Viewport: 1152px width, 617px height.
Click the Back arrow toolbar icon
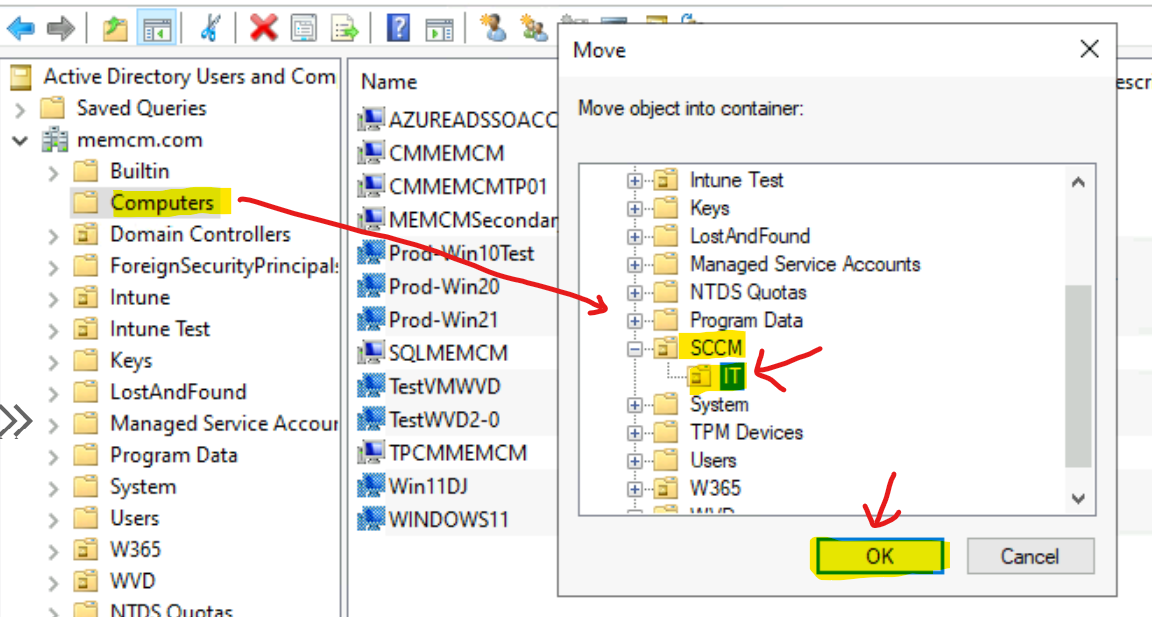coord(20,28)
